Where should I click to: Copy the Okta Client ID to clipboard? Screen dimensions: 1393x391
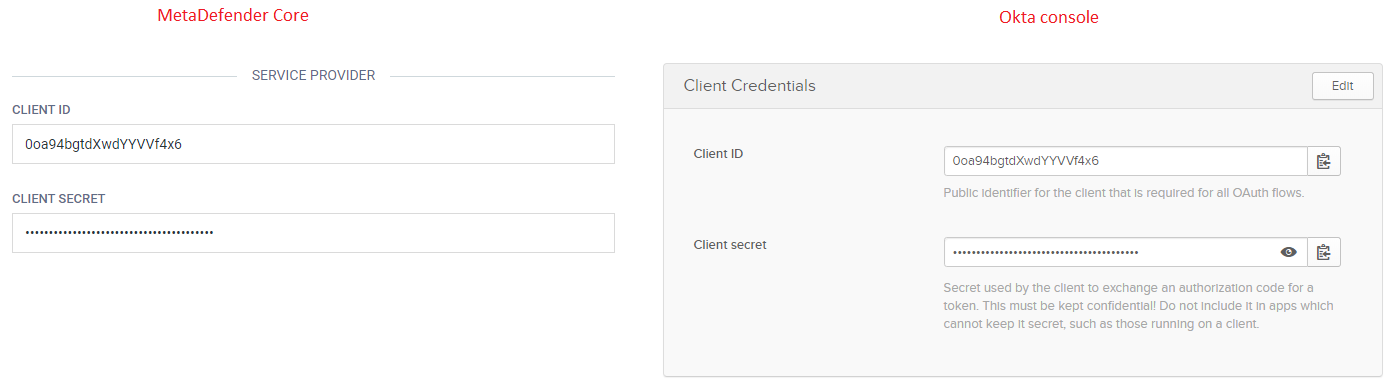pos(1324,161)
